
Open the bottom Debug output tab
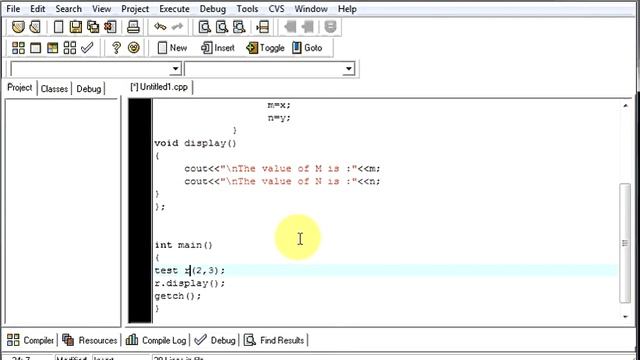215,340
